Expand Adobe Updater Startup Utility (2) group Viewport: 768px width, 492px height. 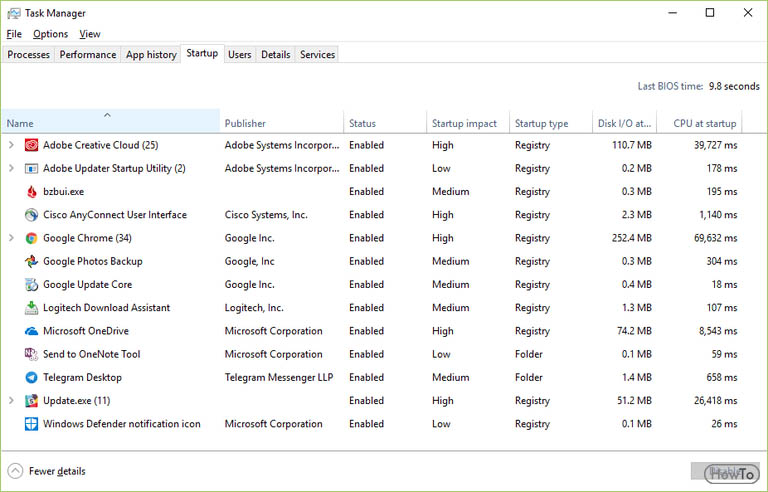(11, 168)
